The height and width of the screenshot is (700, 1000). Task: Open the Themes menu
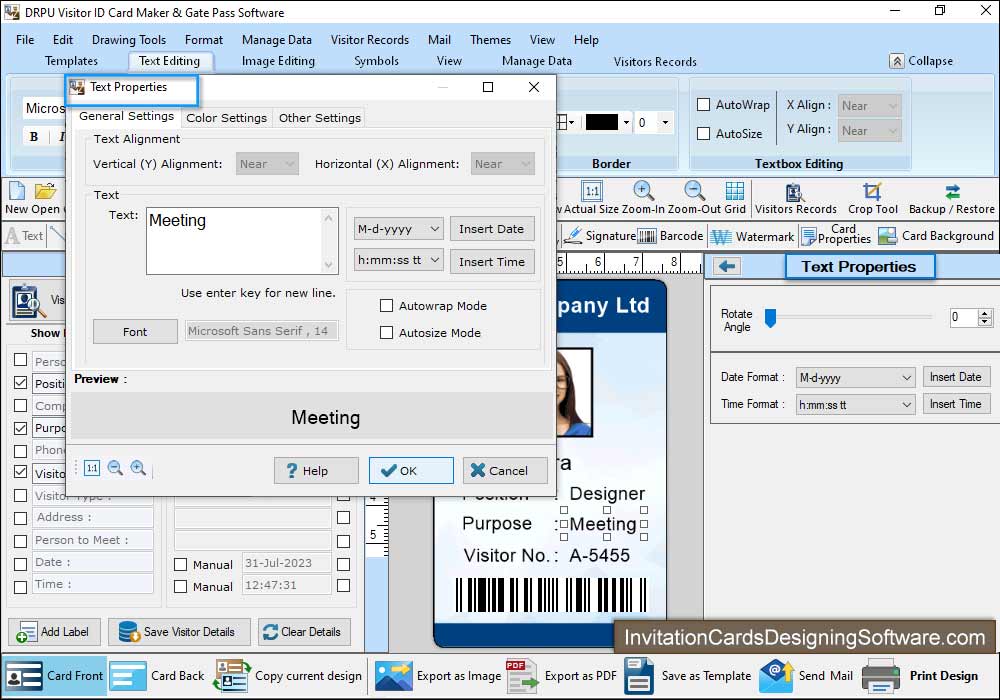pyautogui.click(x=490, y=40)
